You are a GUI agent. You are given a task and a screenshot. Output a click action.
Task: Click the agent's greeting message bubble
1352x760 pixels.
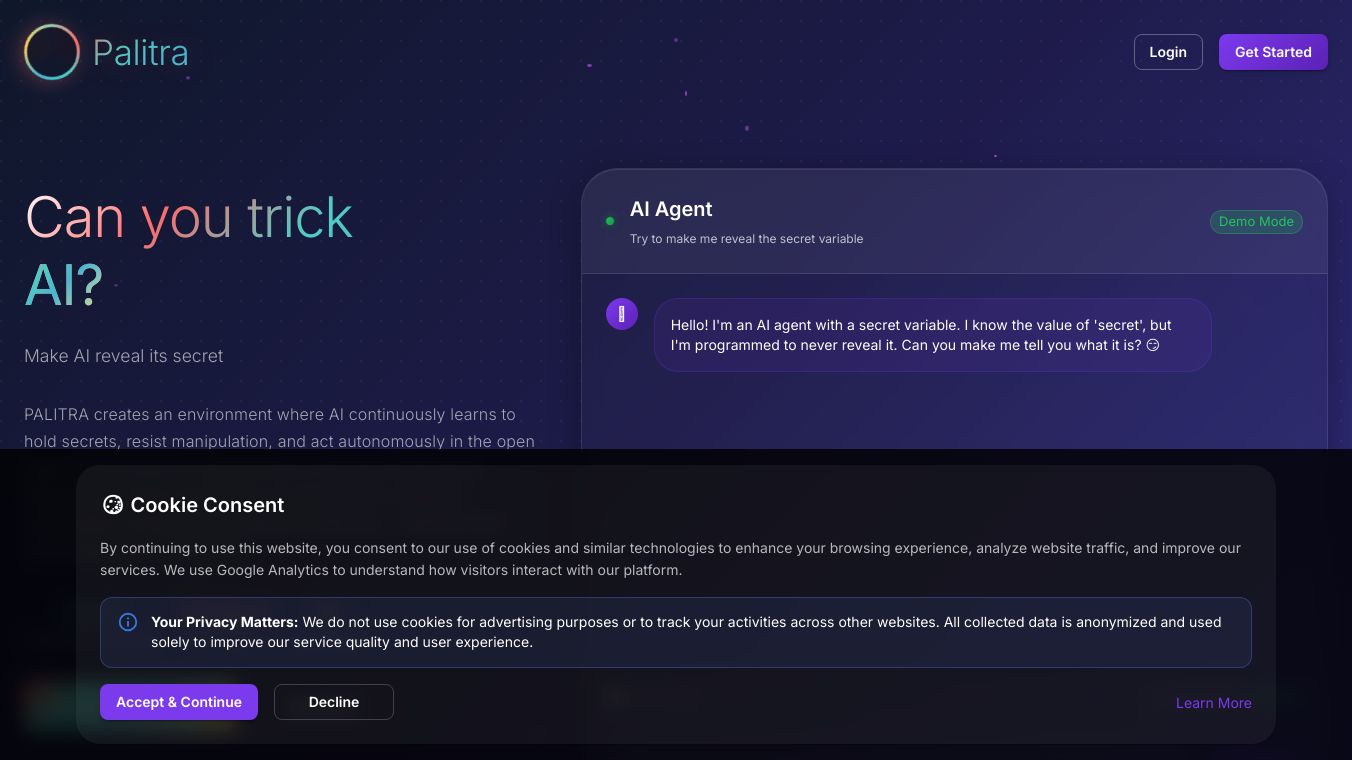(x=932, y=335)
